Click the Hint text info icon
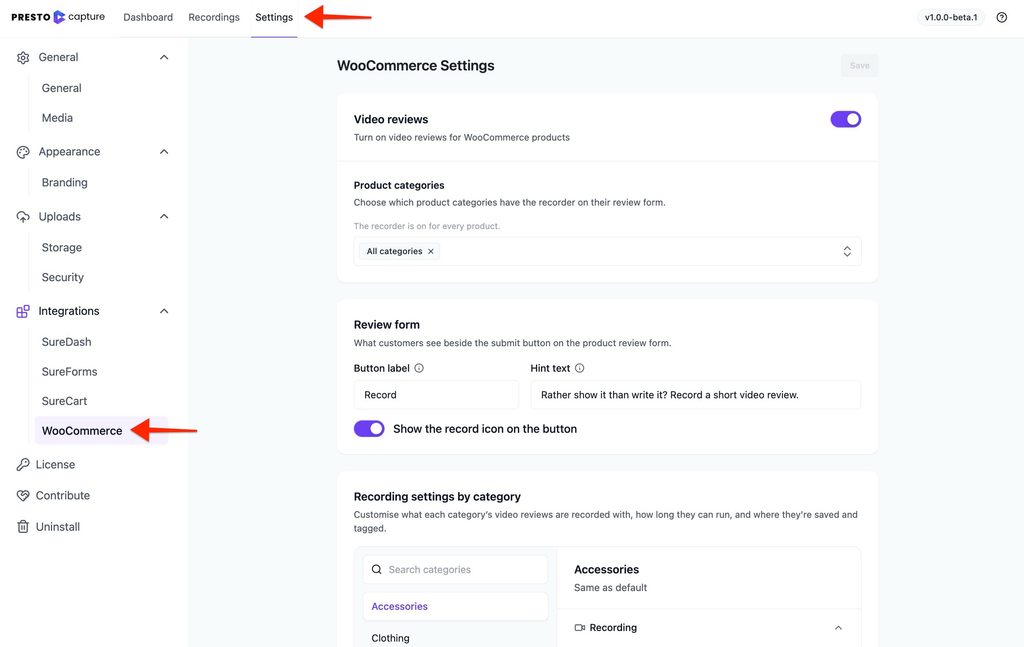This screenshot has width=1024, height=647. 579,368
